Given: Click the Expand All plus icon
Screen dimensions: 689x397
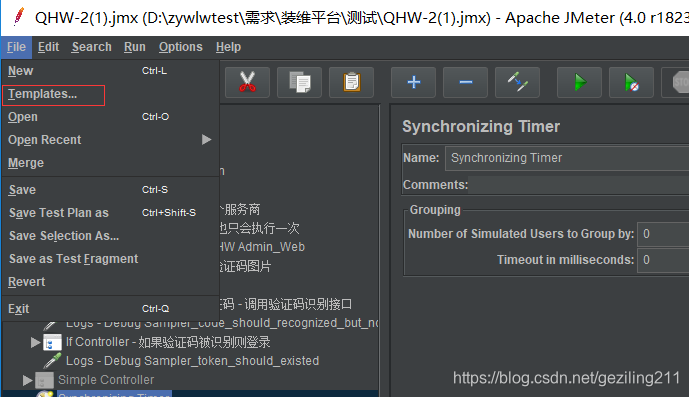Looking at the screenshot, I should (413, 82).
